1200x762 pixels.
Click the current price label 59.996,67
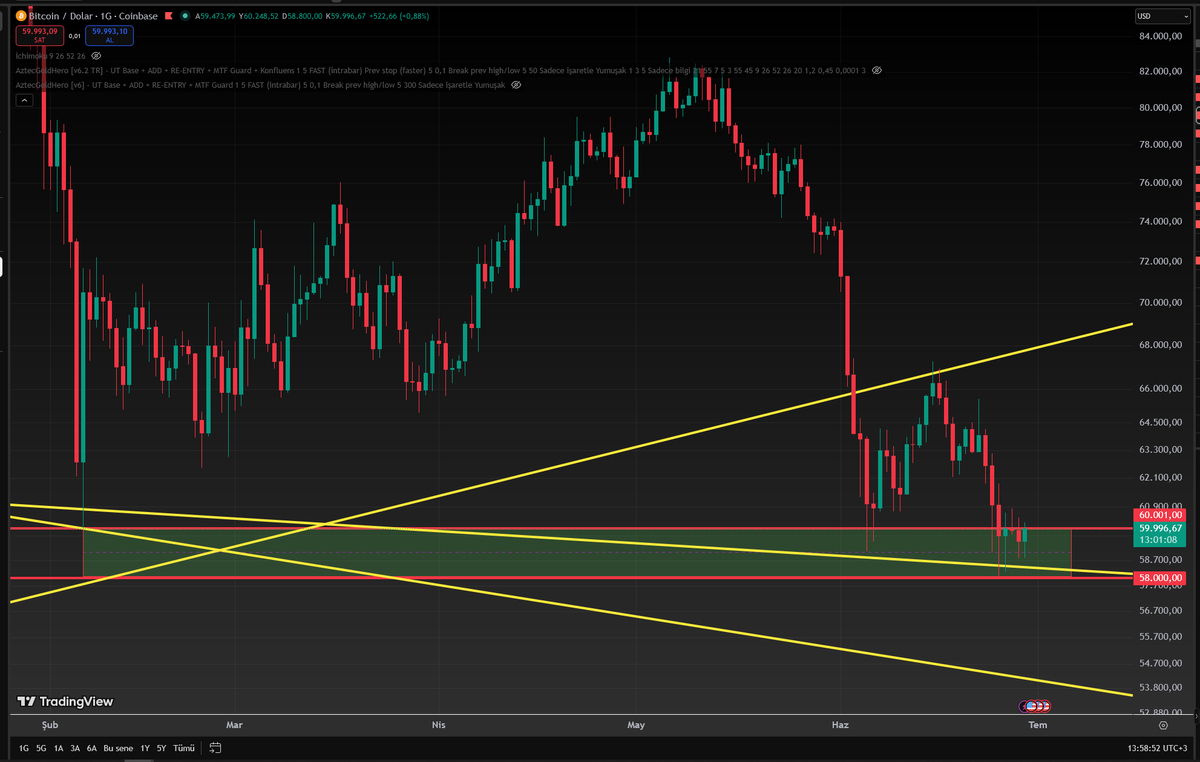pyautogui.click(x=1161, y=528)
